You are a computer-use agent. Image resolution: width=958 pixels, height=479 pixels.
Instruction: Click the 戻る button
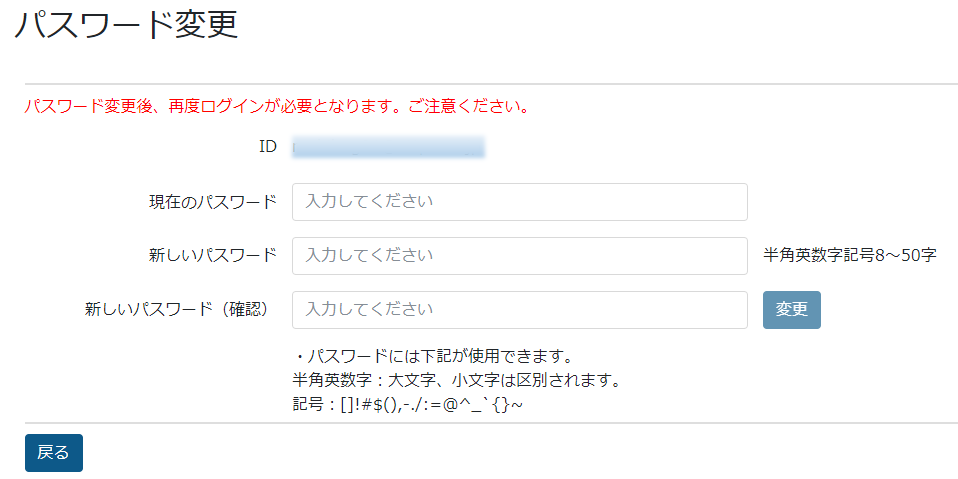[x=53, y=453]
